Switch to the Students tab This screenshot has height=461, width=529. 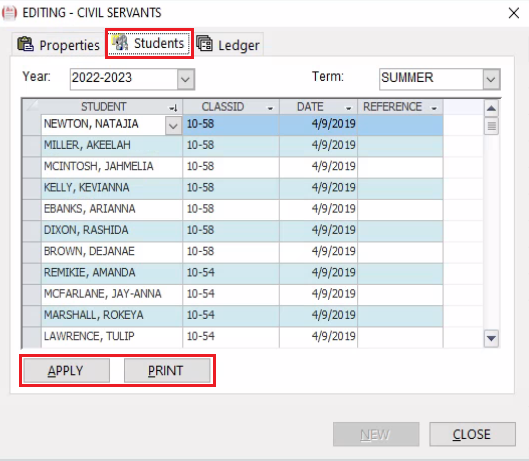tap(149, 43)
